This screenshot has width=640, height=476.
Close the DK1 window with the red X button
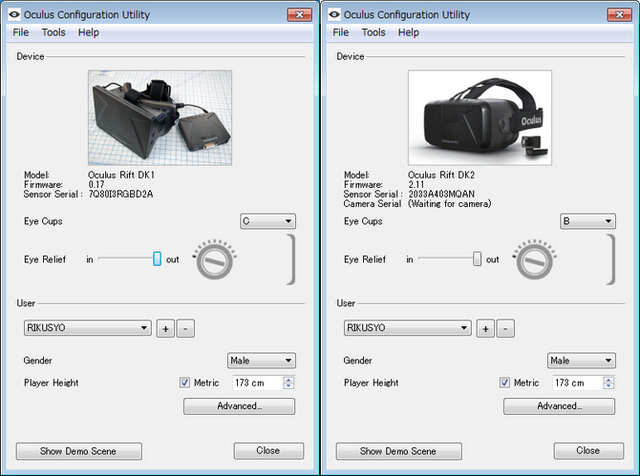300,15
